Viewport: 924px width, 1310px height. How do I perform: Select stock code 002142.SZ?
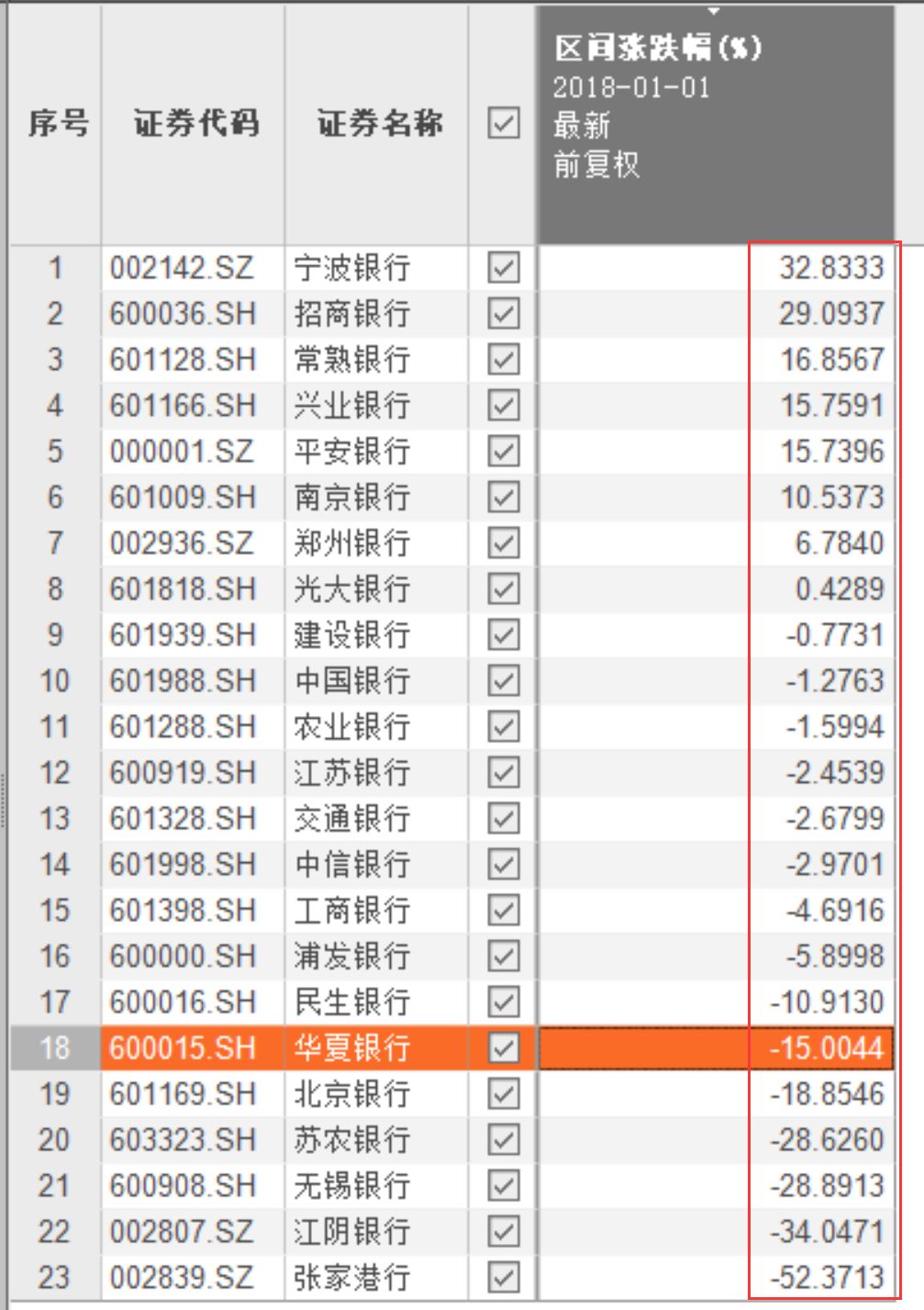[182, 268]
